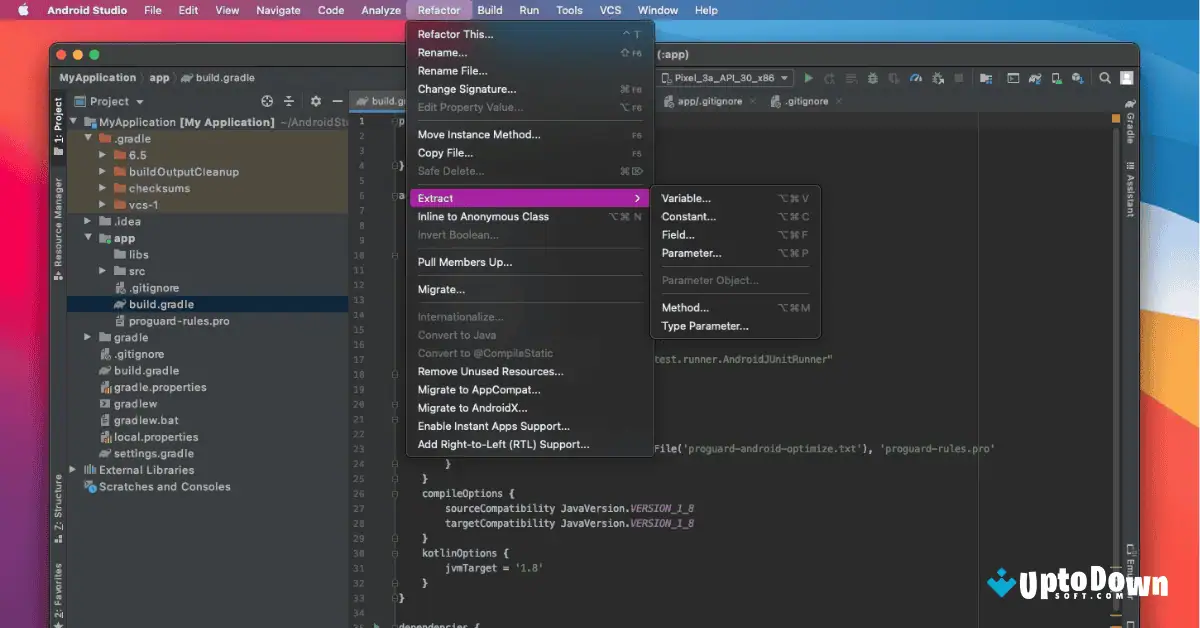The image size is (1200, 628).
Task: Open project panel settings gear icon
Action: pyautogui.click(x=315, y=101)
